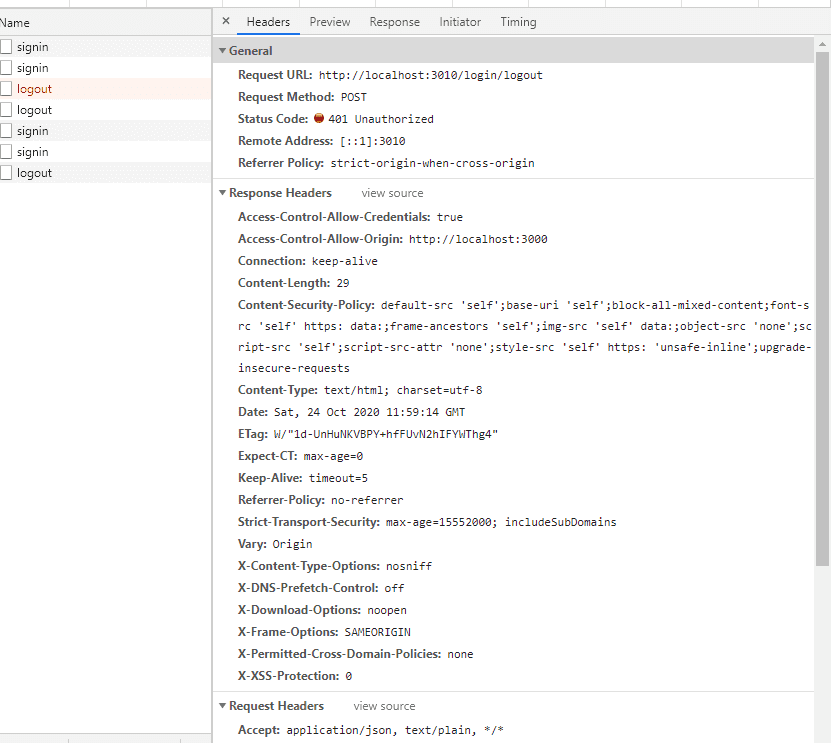
Task: Click the red 401 status indicator dot
Action: [318, 119]
